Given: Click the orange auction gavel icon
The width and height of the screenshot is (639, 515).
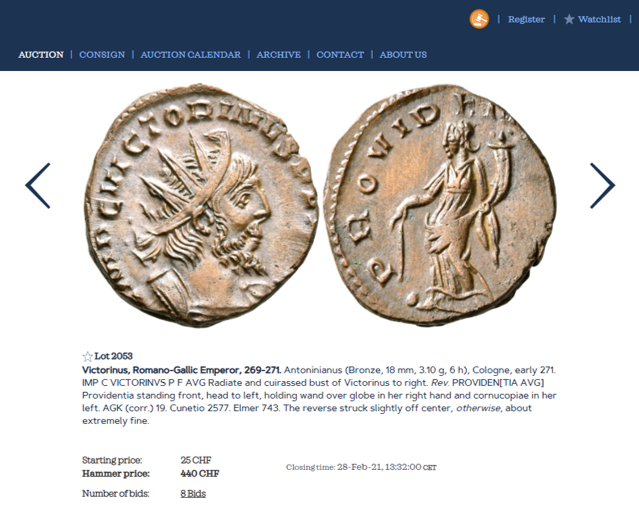Looking at the screenshot, I should coord(479,19).
